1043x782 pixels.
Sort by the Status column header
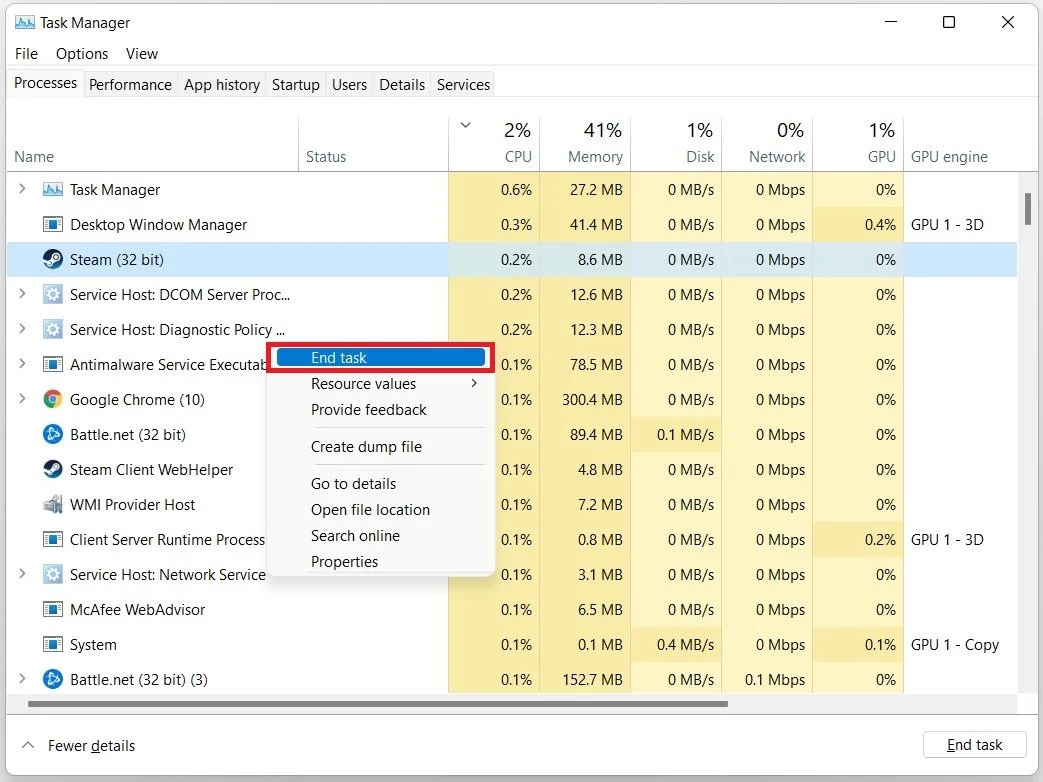pyautogui.click(x=373, y=144)
